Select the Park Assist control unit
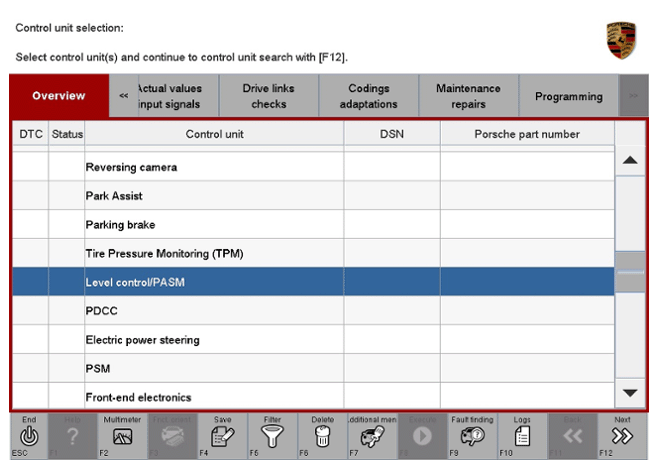The height and width of the screenshot is (469, 658). coord(313,195)
